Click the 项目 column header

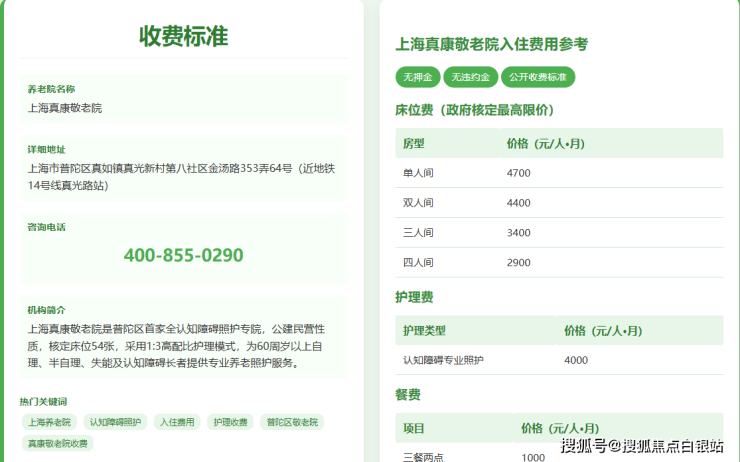414,428
